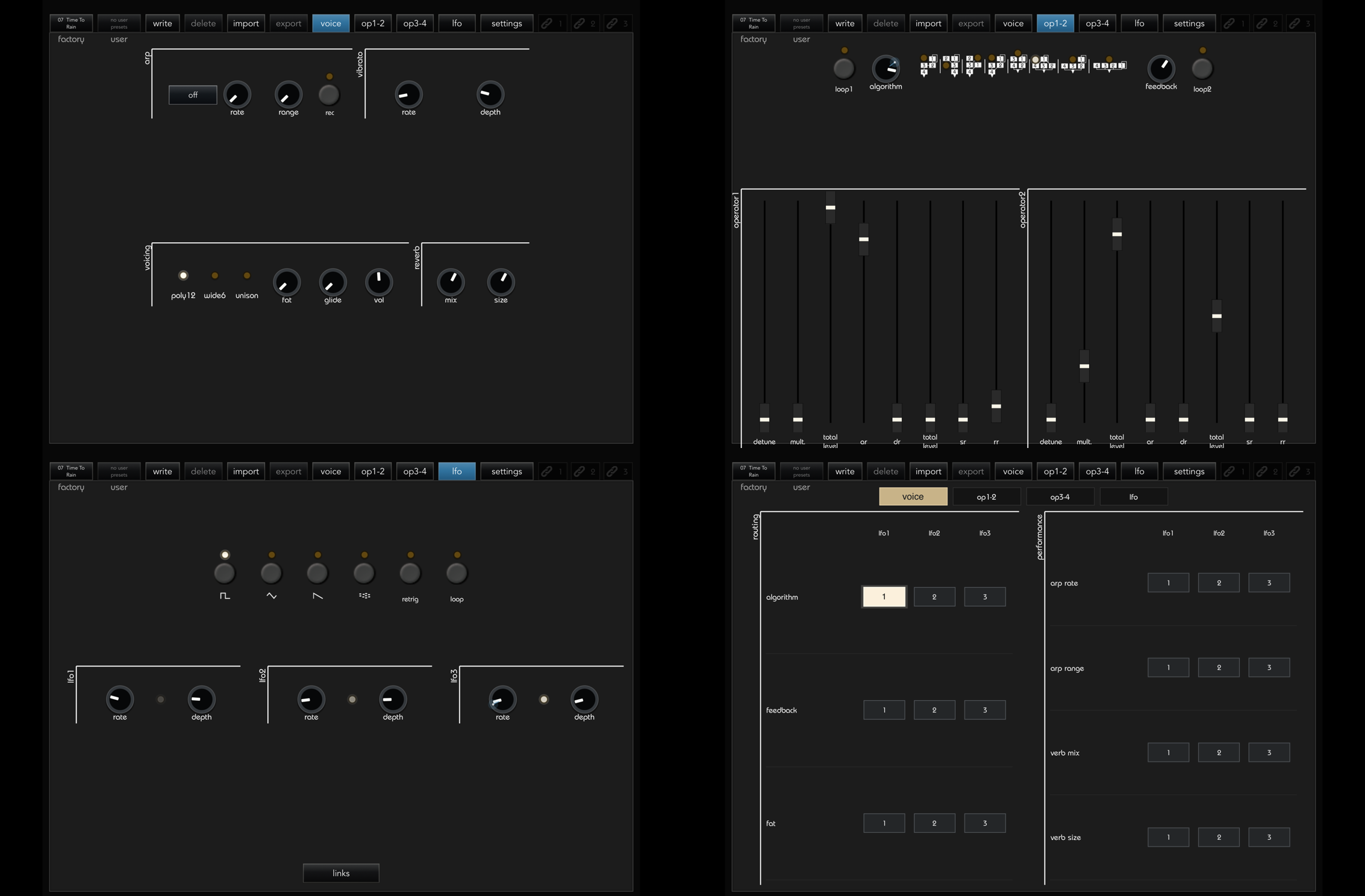Viewport: 1365px width, 896px height.
Task: Open the preset selector '07 Time To Rain' in the op1-2 panel
Action: click(x=754, y=23)
